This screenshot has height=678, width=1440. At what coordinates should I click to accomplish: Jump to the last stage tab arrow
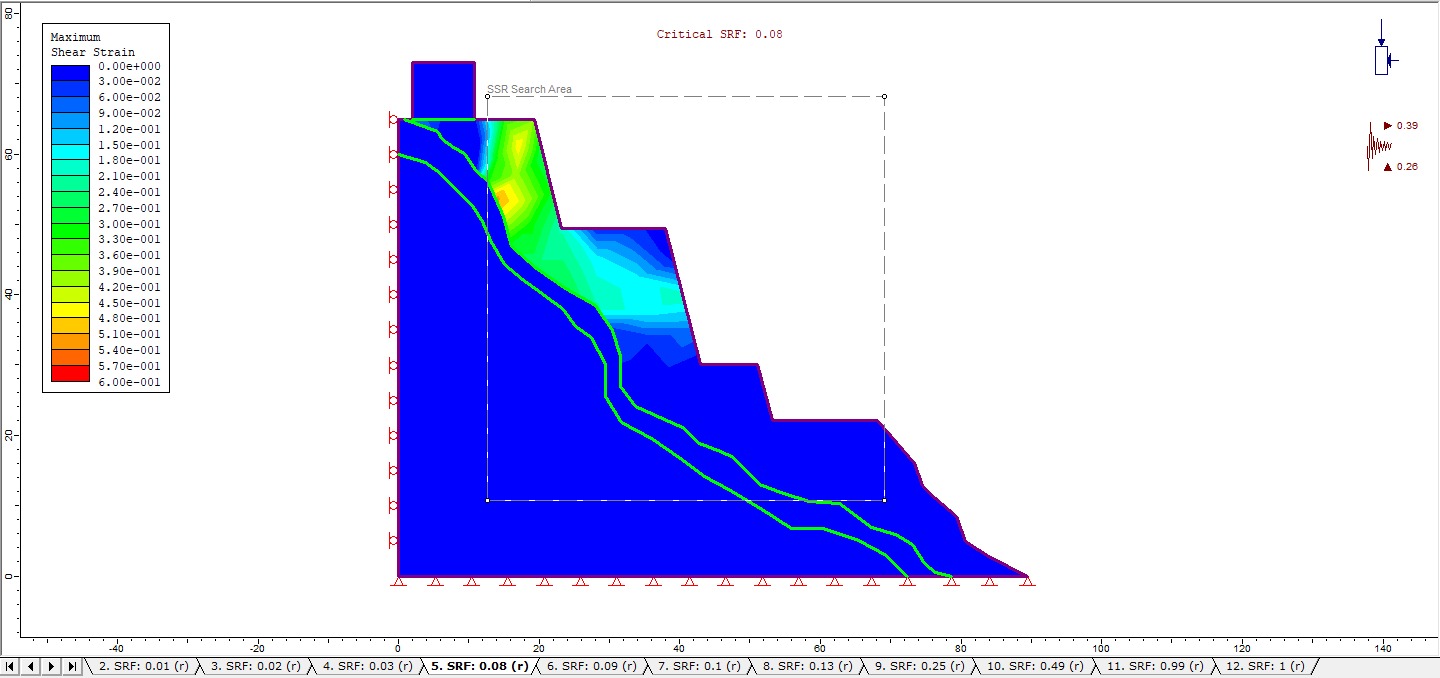(72, 666)
